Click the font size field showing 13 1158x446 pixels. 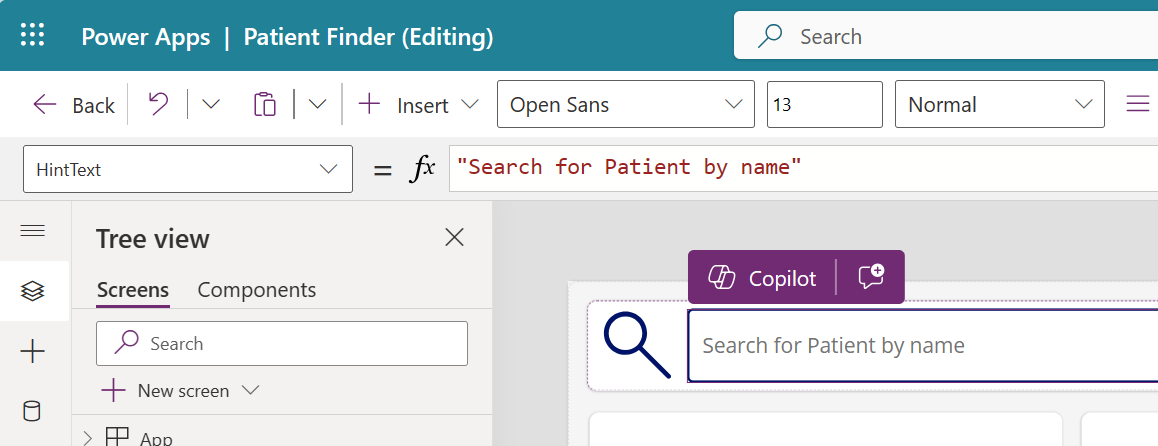(x=824, y=104)
